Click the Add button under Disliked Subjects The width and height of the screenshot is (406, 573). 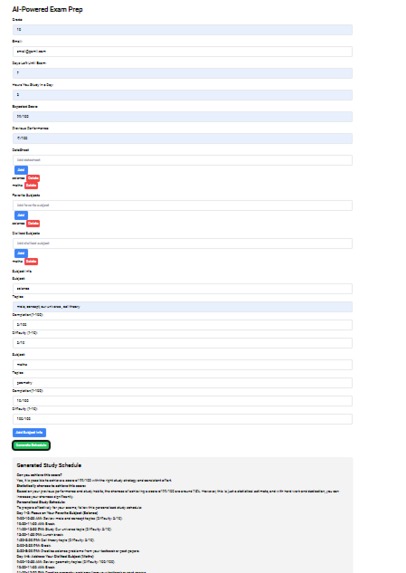(21, 253)
